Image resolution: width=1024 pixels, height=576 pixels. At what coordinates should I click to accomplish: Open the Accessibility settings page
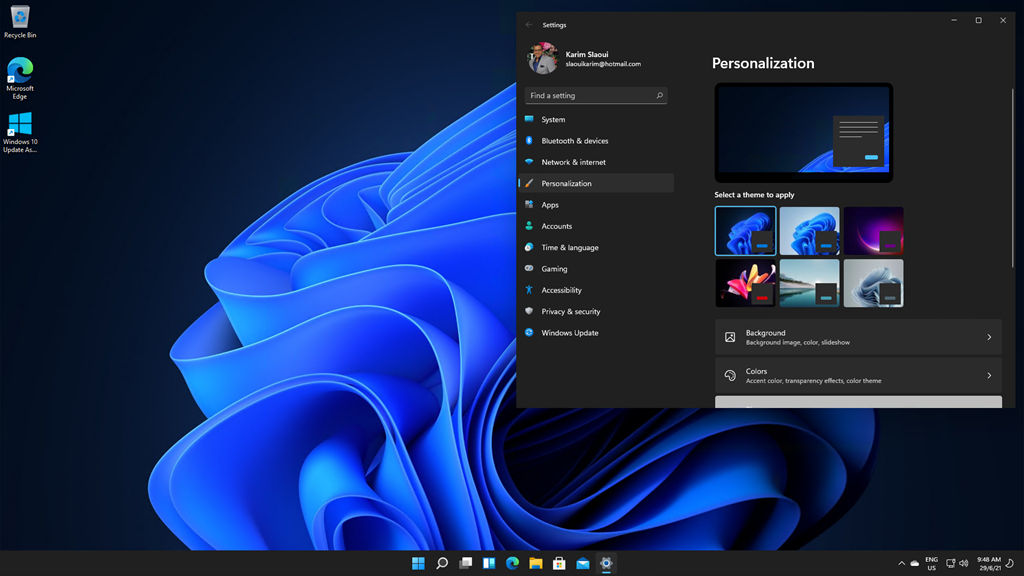click(561, 290)
